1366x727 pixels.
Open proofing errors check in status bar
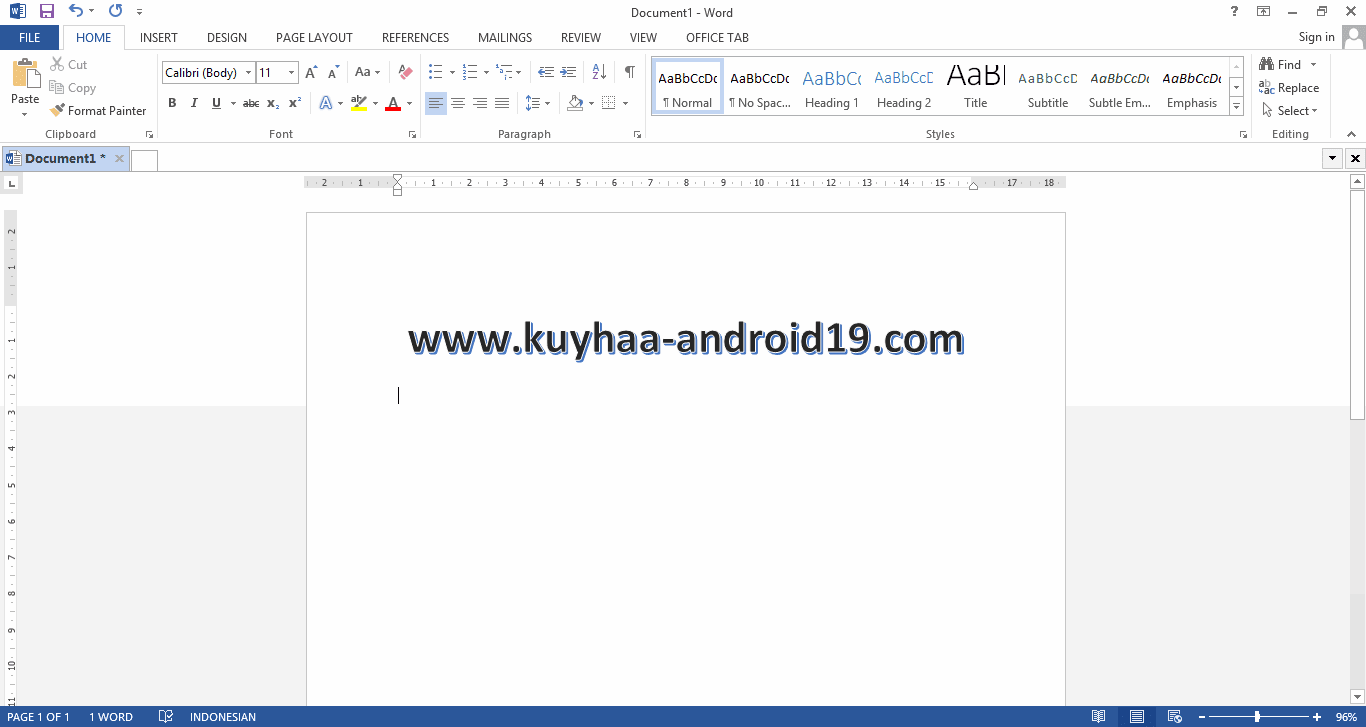[x=166, y=717]
